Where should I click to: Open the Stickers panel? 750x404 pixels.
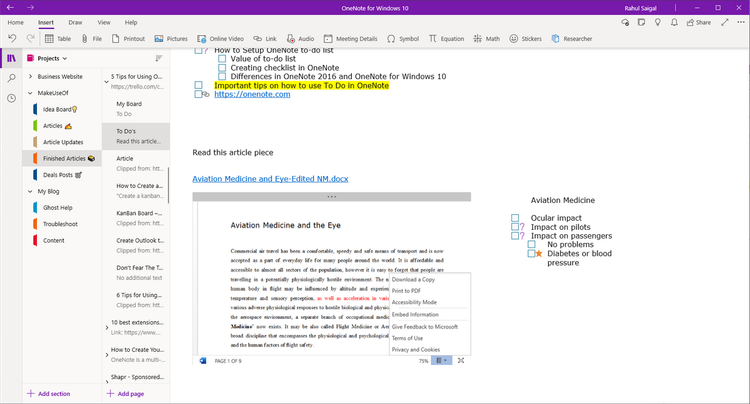click(x=525, y=39)
